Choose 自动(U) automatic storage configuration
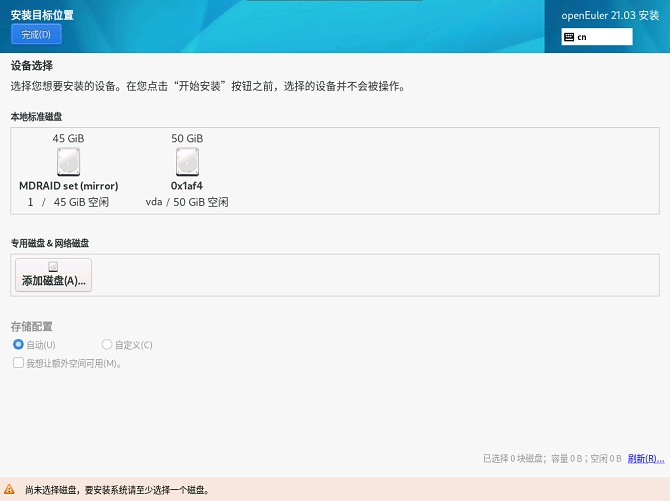This screenshot has height=501, width=670. (18, 345)
